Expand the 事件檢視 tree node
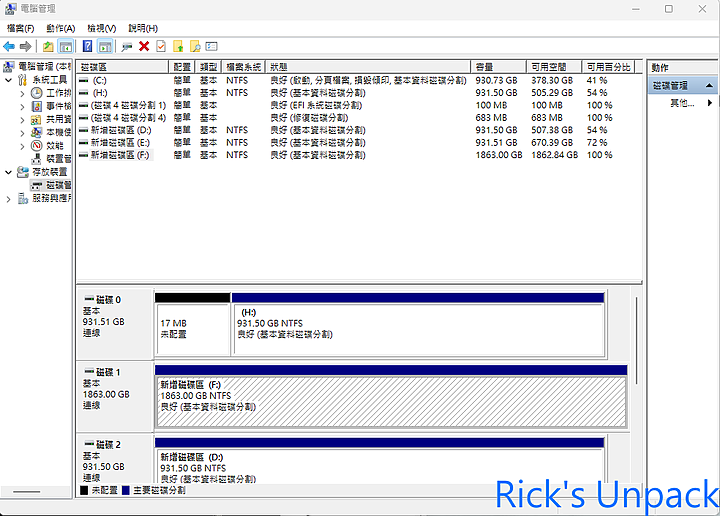Screen dimensions: 720x516 pyautogui.click(x=22, y=107)
